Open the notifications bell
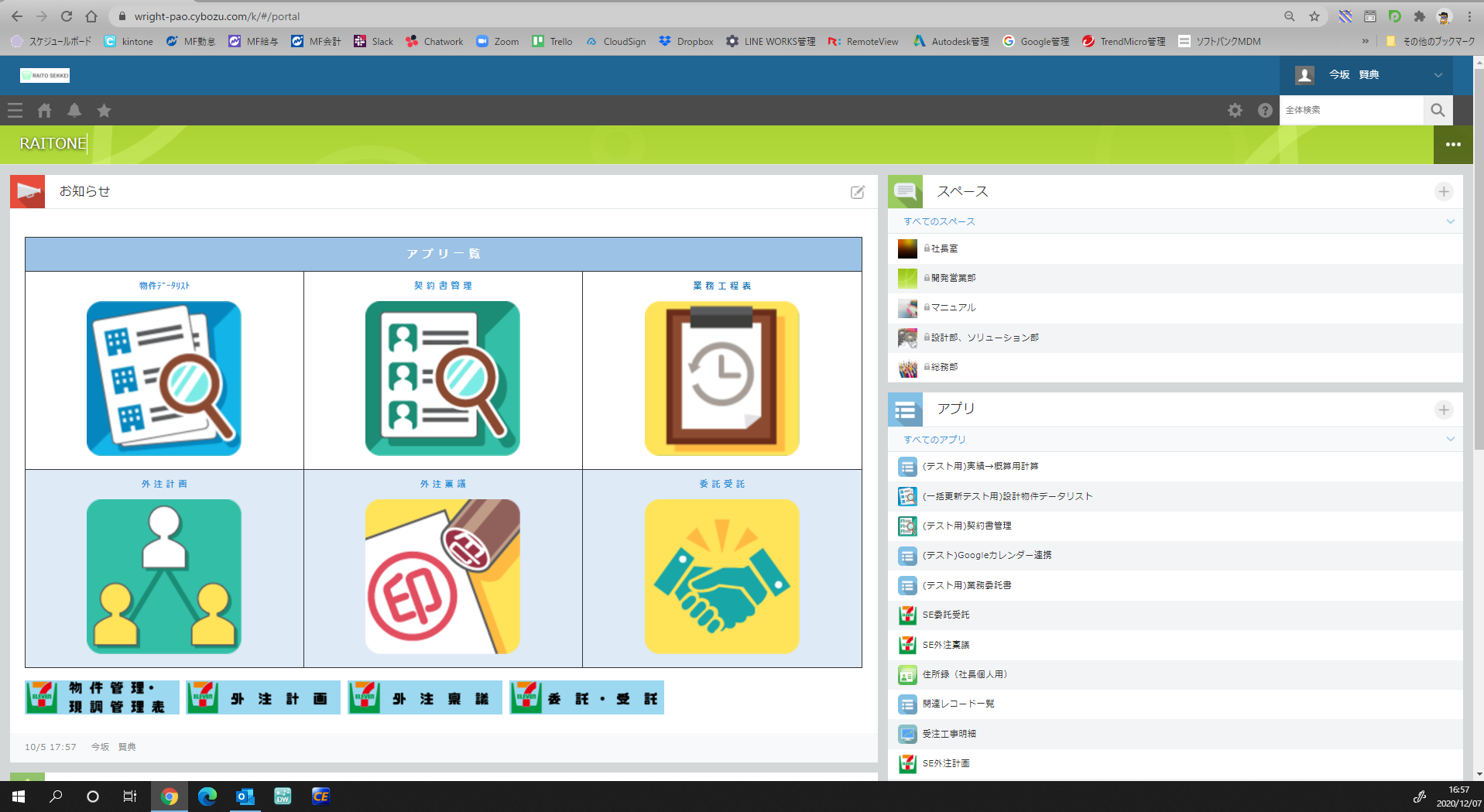The height and width of the screenshot is (812, 1484). pos(74,111)
